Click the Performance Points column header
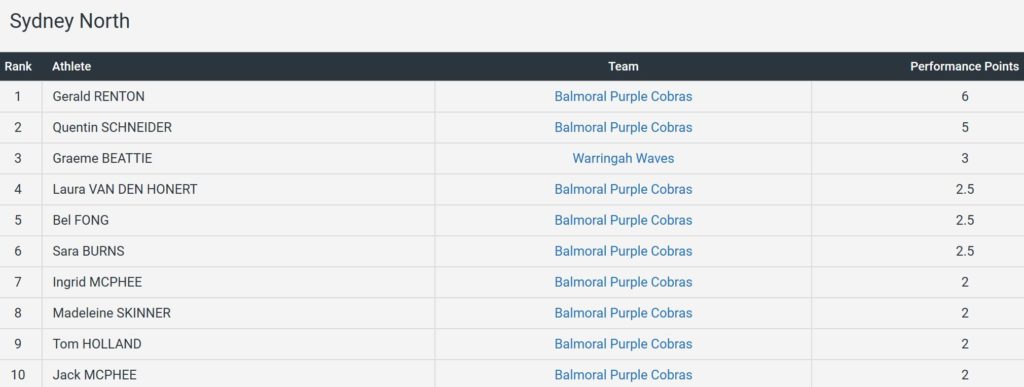 pyautogui.click(x=964, y=67)
